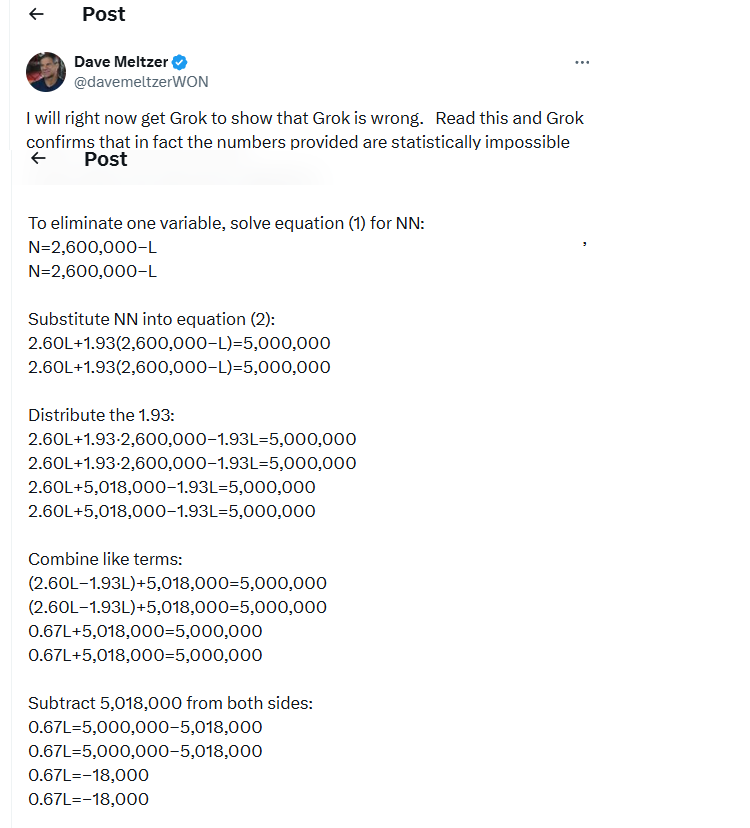
Task: Click the 'Combine like terms' line
Action: [106, 559]
